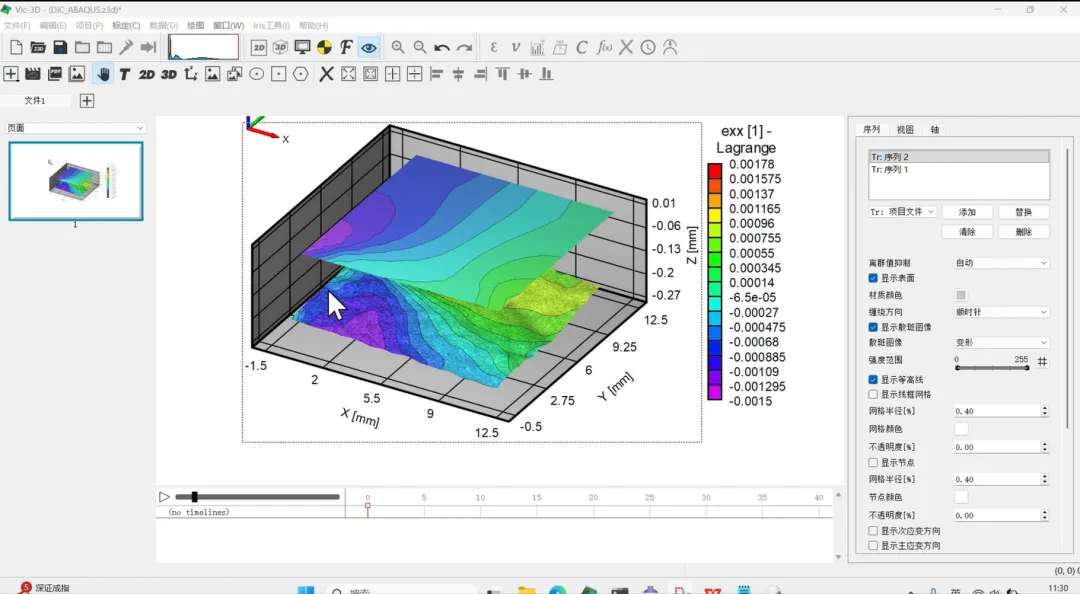Open the 窗口(W) menu
This screenshot has height=594, width=1080.
pyautogui.click(x=228, y=25)
